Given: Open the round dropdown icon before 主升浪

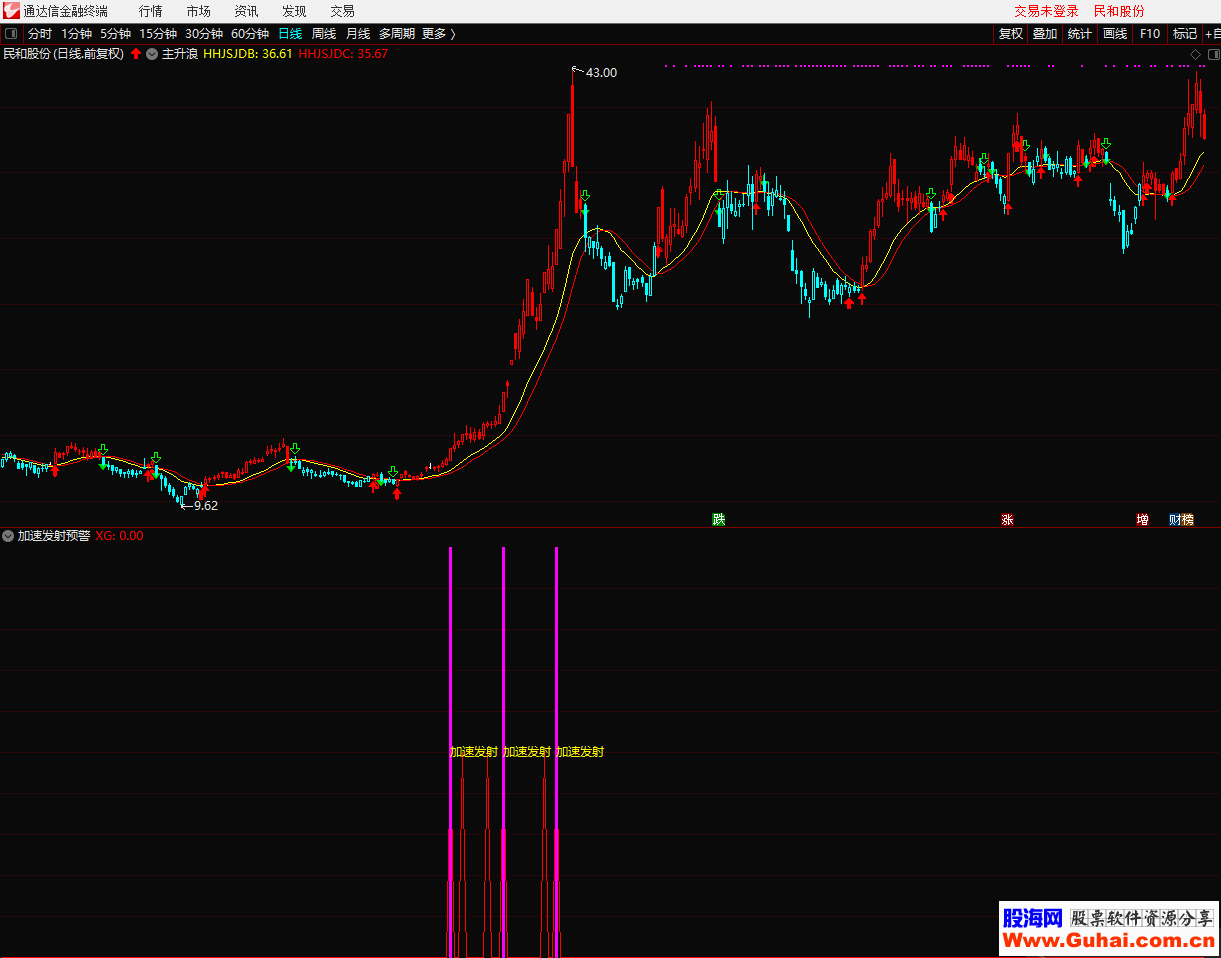Looking at the screenshot, I should 152,54.
